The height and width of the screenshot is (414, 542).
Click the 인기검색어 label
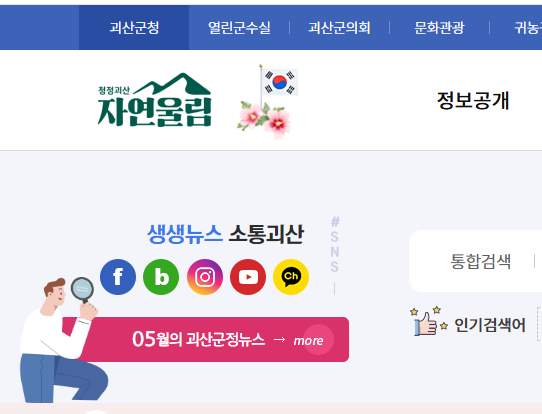pos(490,325)
